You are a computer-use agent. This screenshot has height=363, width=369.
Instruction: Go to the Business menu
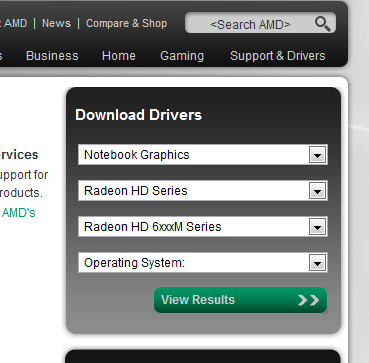(x=52, y=56)
